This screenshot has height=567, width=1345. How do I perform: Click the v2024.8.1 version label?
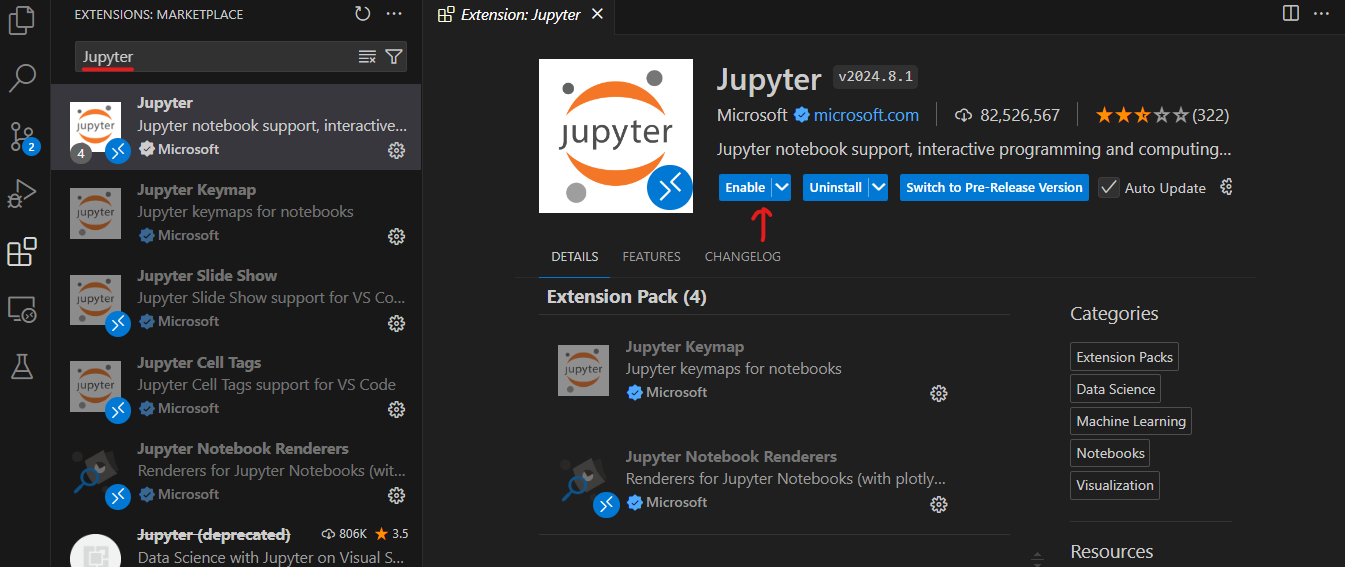pyautogui.click(x=875, y=76)
